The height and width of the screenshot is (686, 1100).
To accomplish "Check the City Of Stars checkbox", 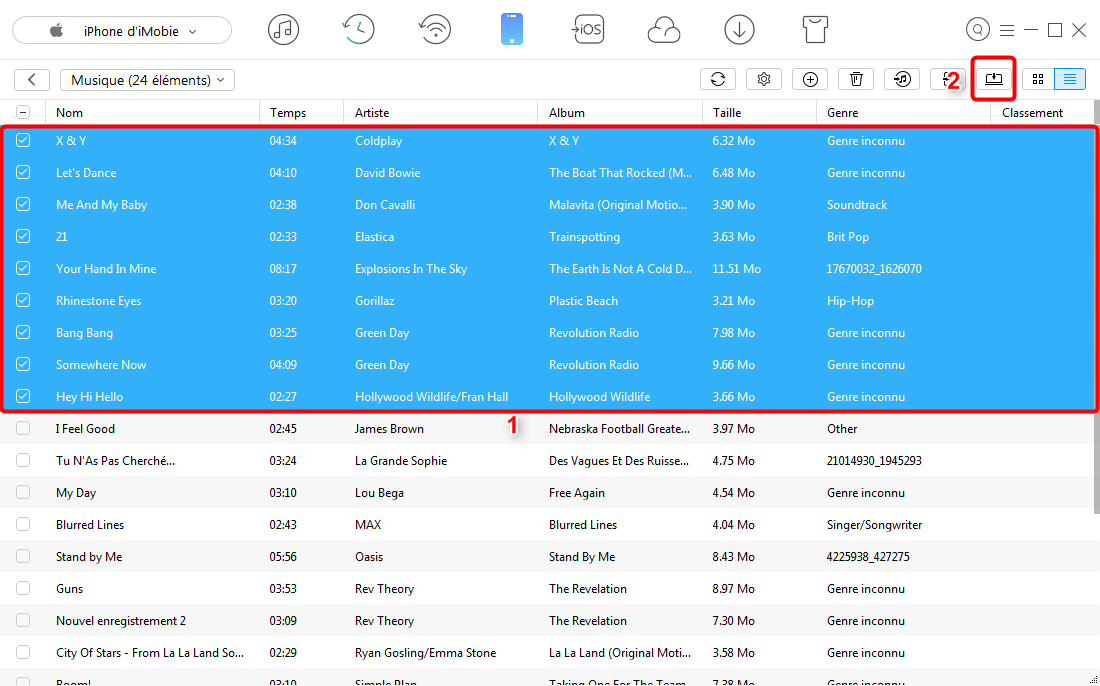I will click(23, 652).
